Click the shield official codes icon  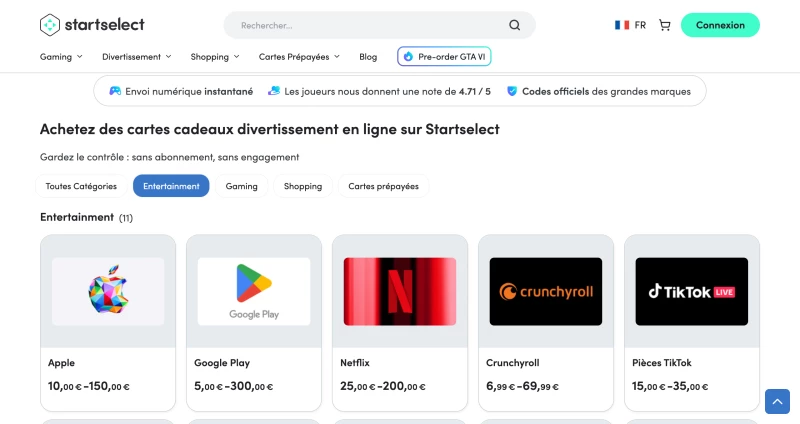[x=512, y=91]
